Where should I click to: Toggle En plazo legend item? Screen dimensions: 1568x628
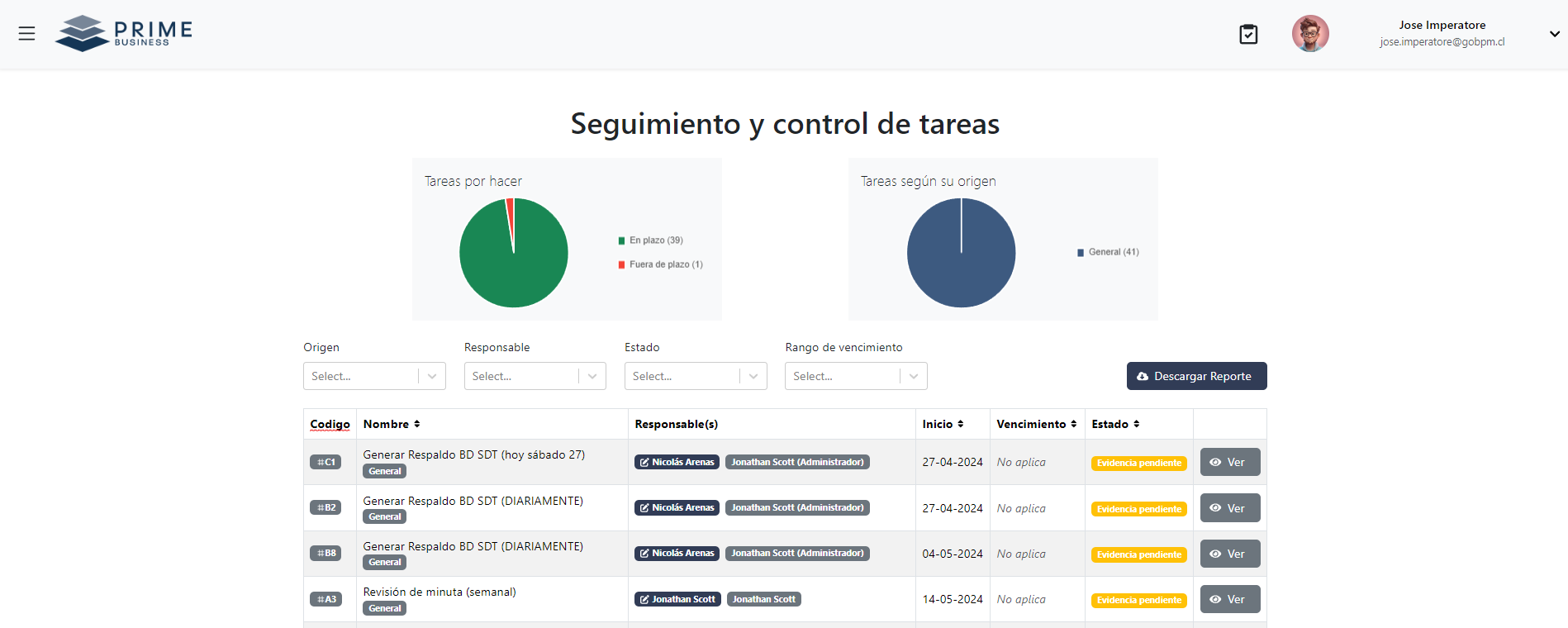[651, 240]
